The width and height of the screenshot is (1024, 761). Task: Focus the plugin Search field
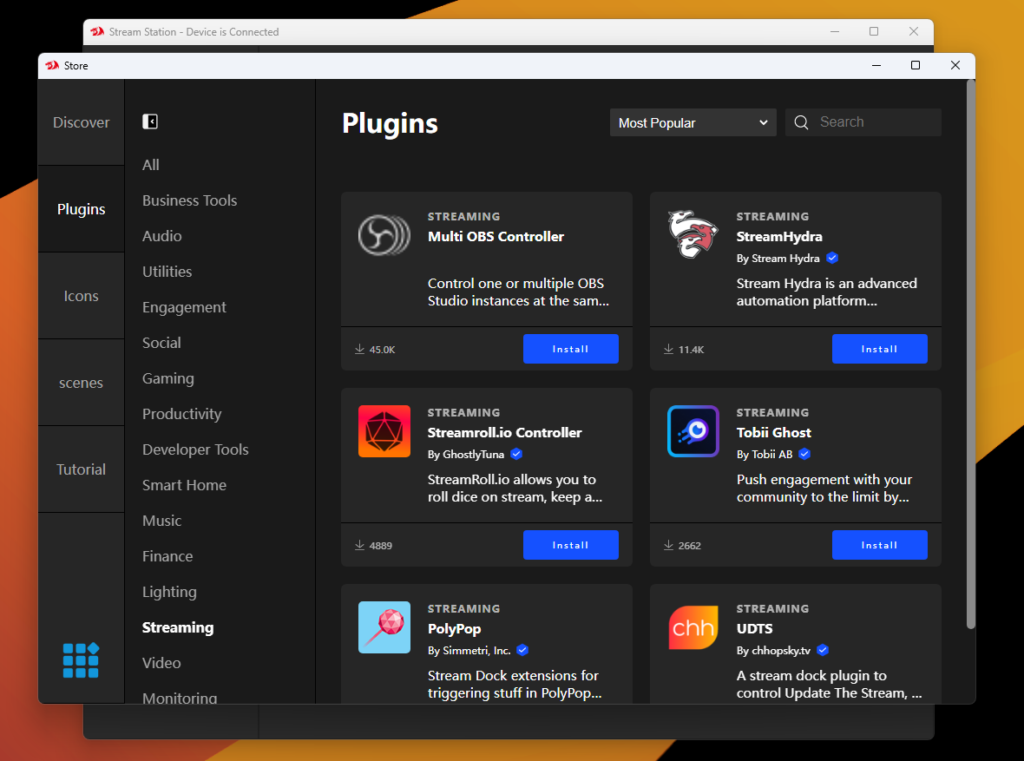(x=863, y=122)
